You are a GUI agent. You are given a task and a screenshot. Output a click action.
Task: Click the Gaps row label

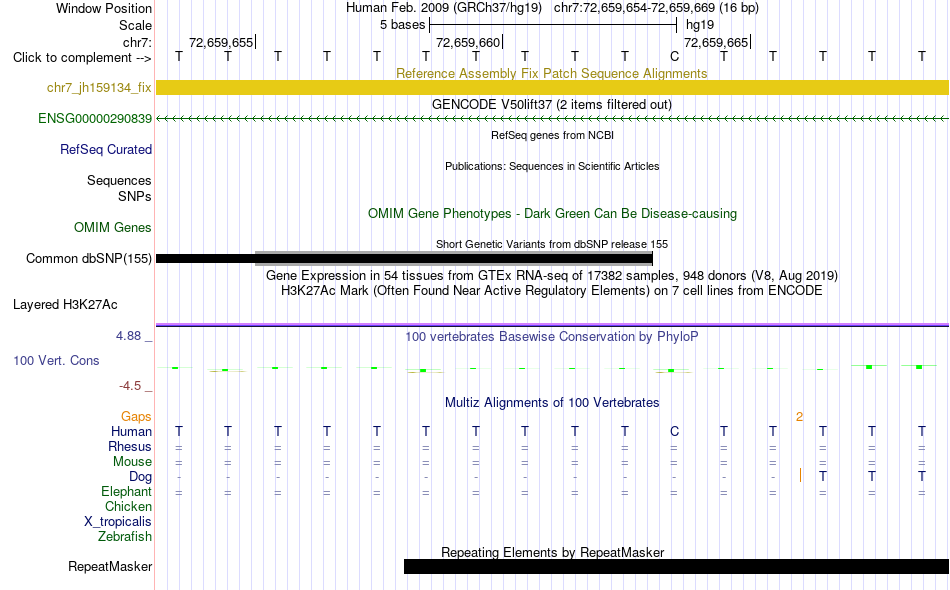[x=136, y=417]
